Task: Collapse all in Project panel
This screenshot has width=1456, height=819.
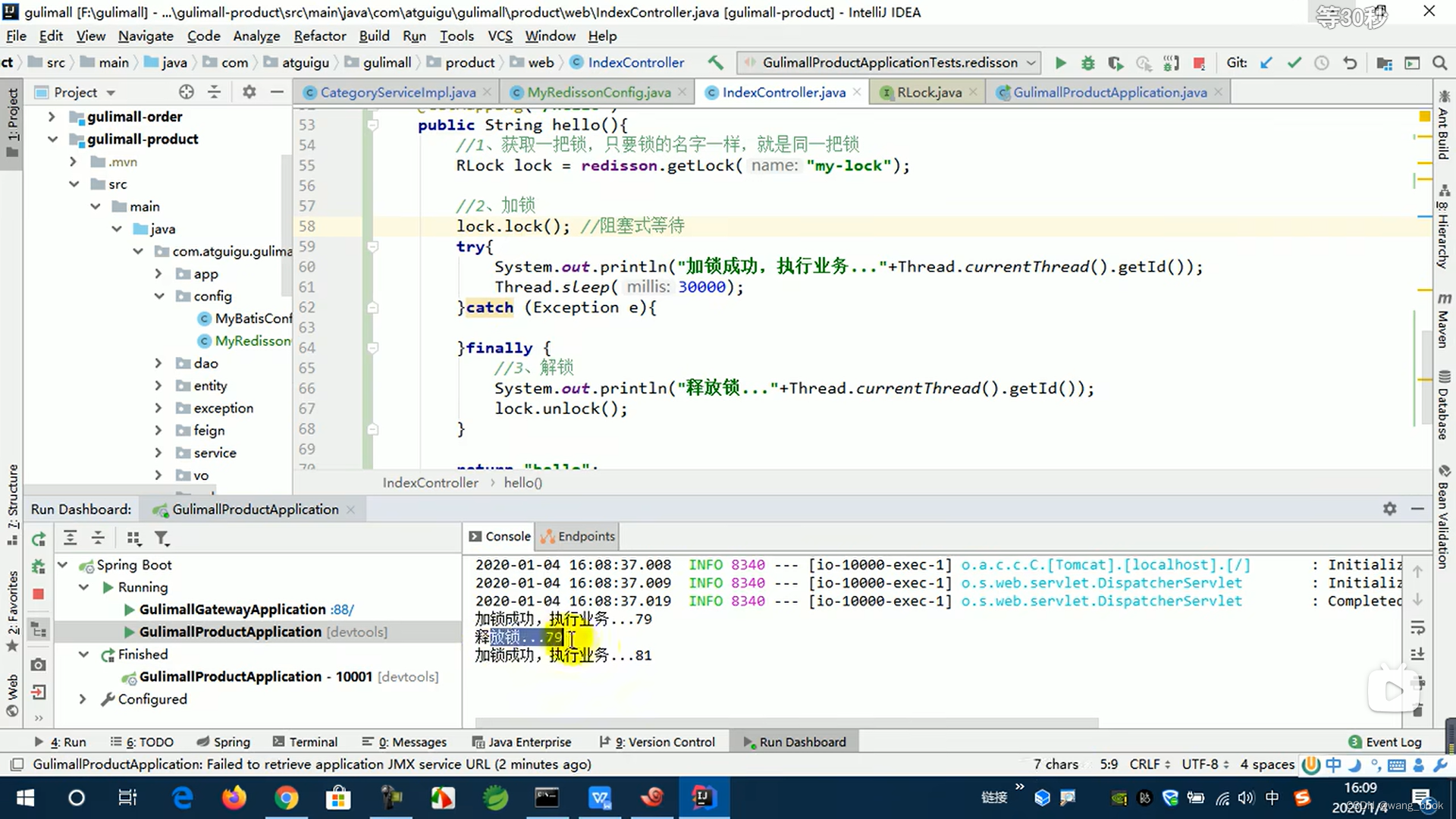Action: click(214, 92)
